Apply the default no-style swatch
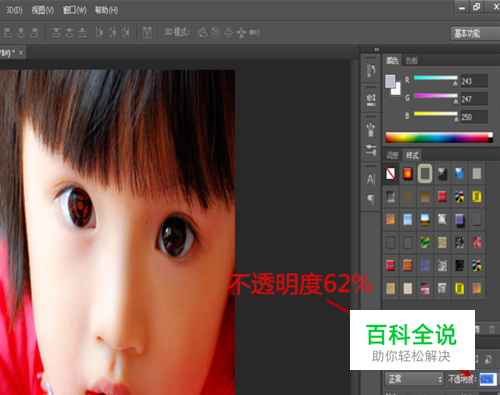500x395 pixels. coord(390,174)
